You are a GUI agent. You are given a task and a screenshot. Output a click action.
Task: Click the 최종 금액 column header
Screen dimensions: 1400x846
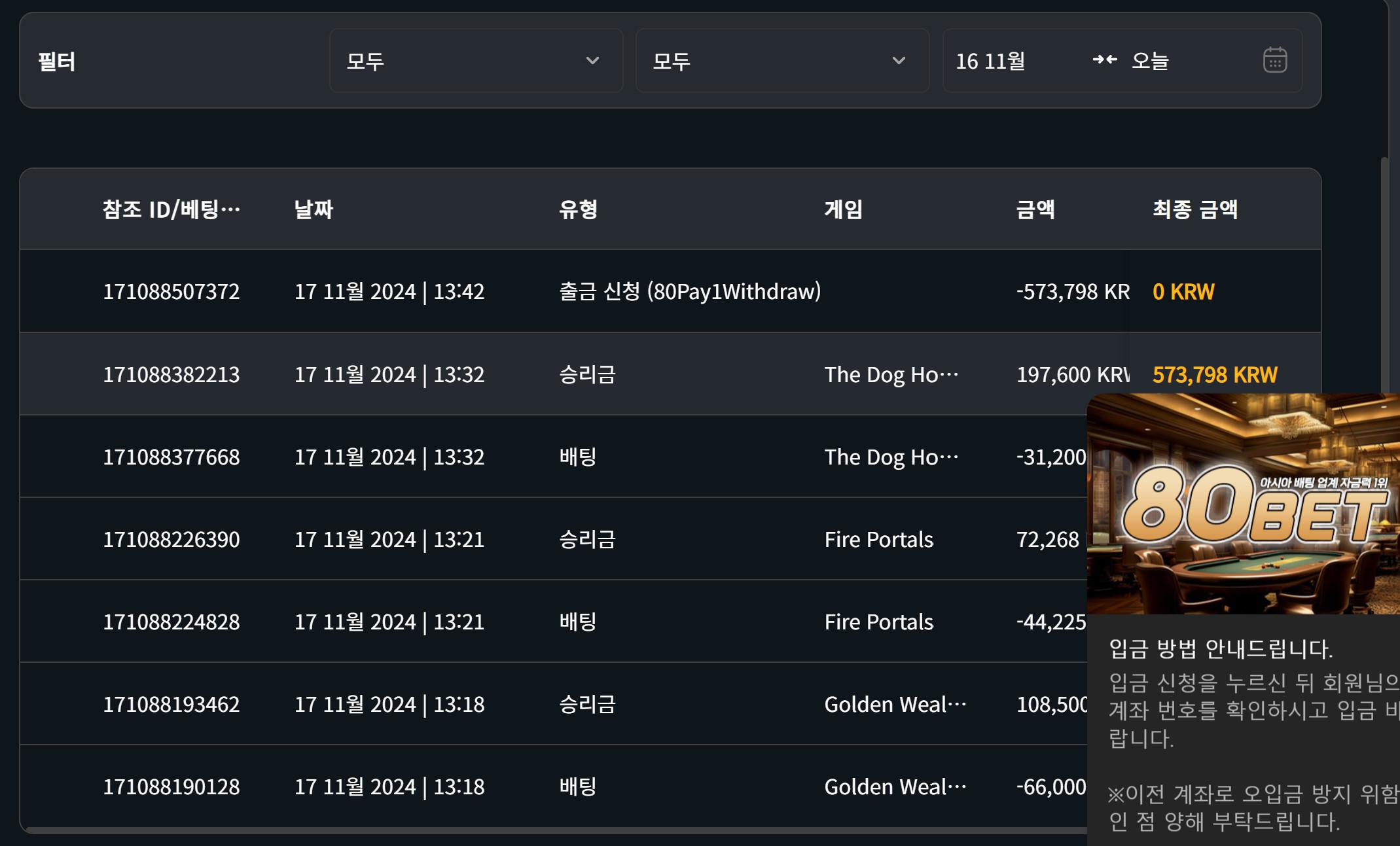click(1194, 209)
